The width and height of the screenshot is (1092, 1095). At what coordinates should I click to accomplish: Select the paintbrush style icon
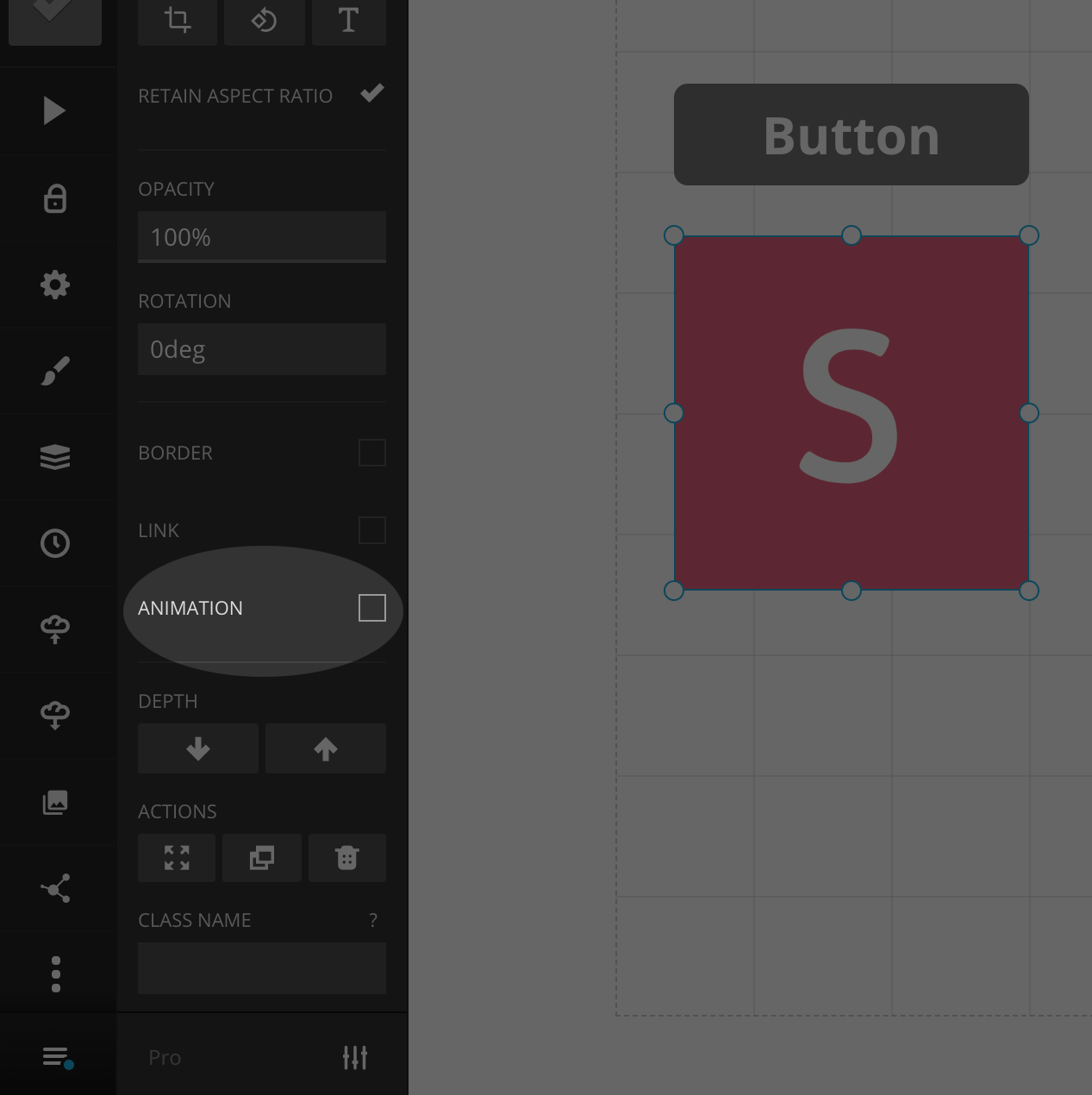(x=55, y=371)
